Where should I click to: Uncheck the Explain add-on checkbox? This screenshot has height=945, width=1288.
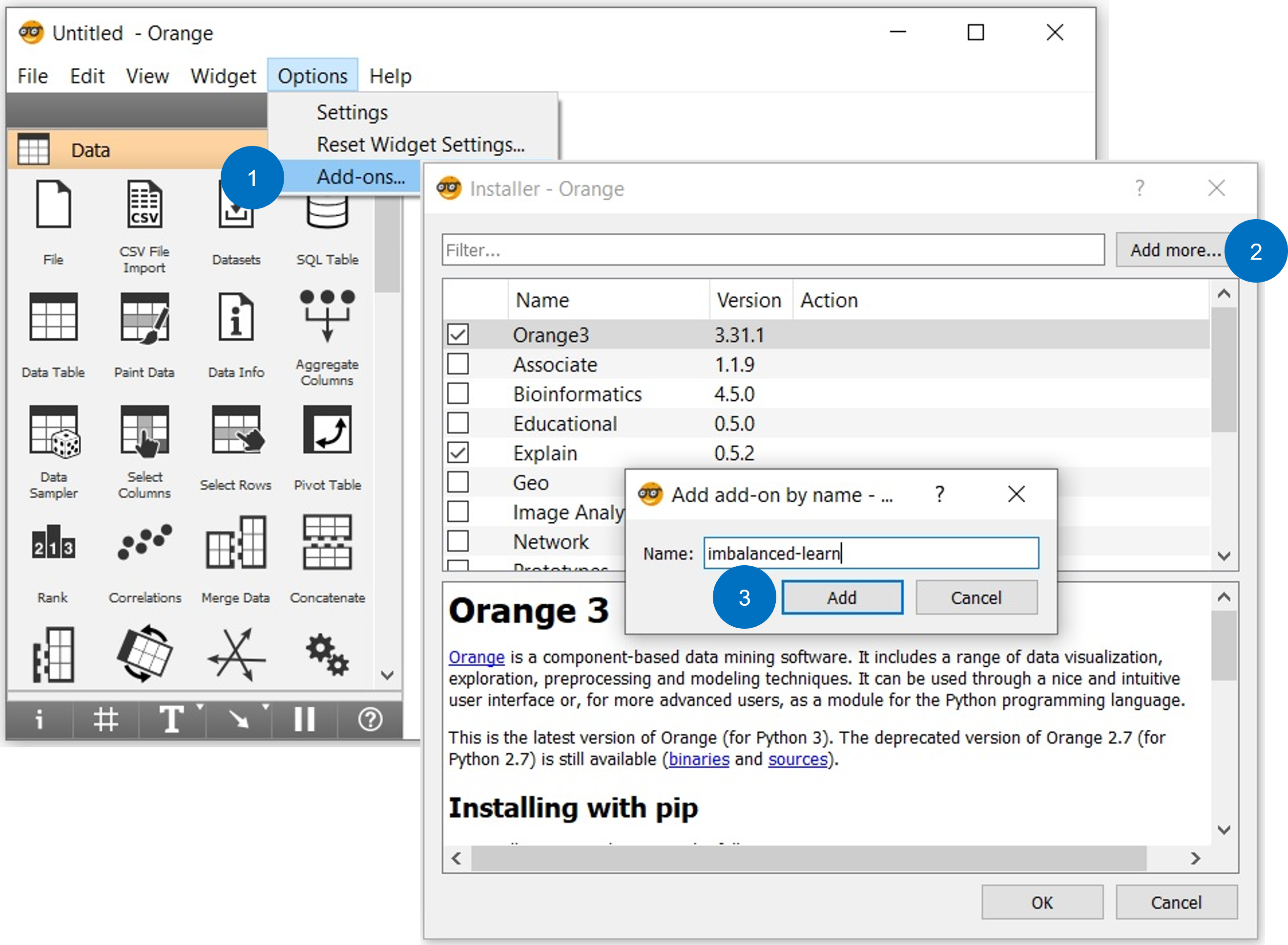click(458, 452)
